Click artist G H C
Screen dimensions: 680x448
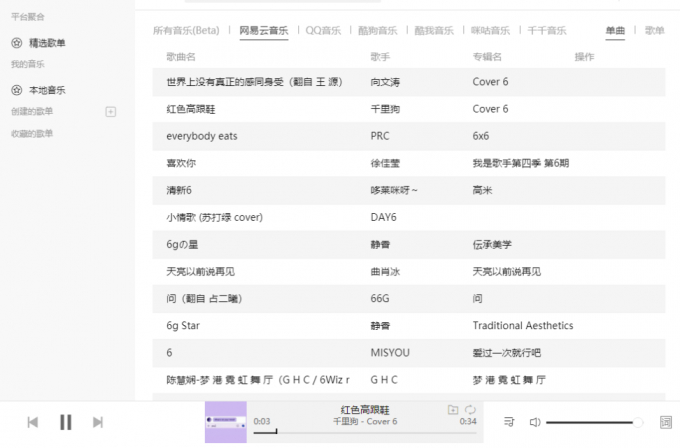384,380
